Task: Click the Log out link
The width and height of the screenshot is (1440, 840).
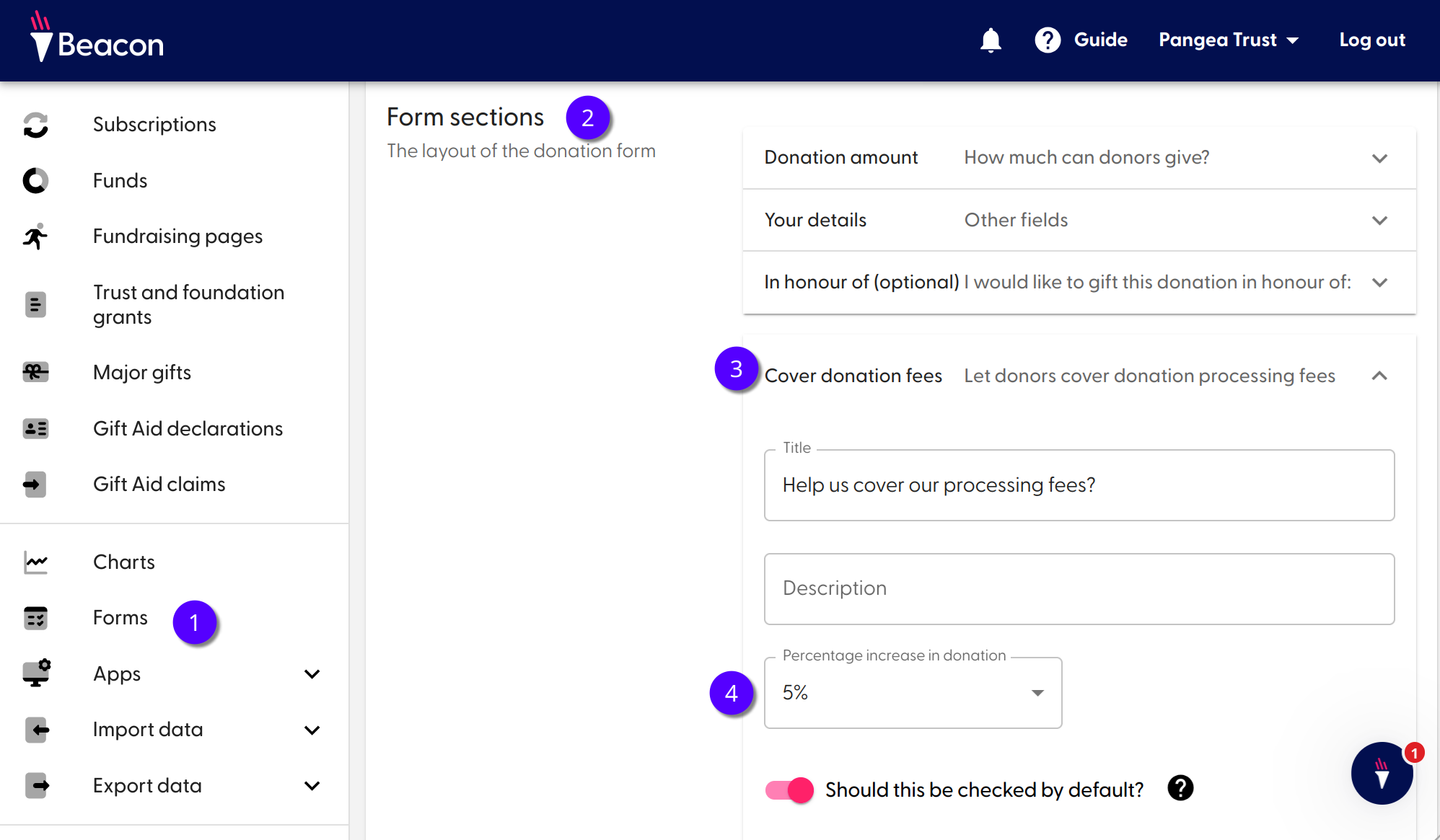Action: [x=1371, y=40]
